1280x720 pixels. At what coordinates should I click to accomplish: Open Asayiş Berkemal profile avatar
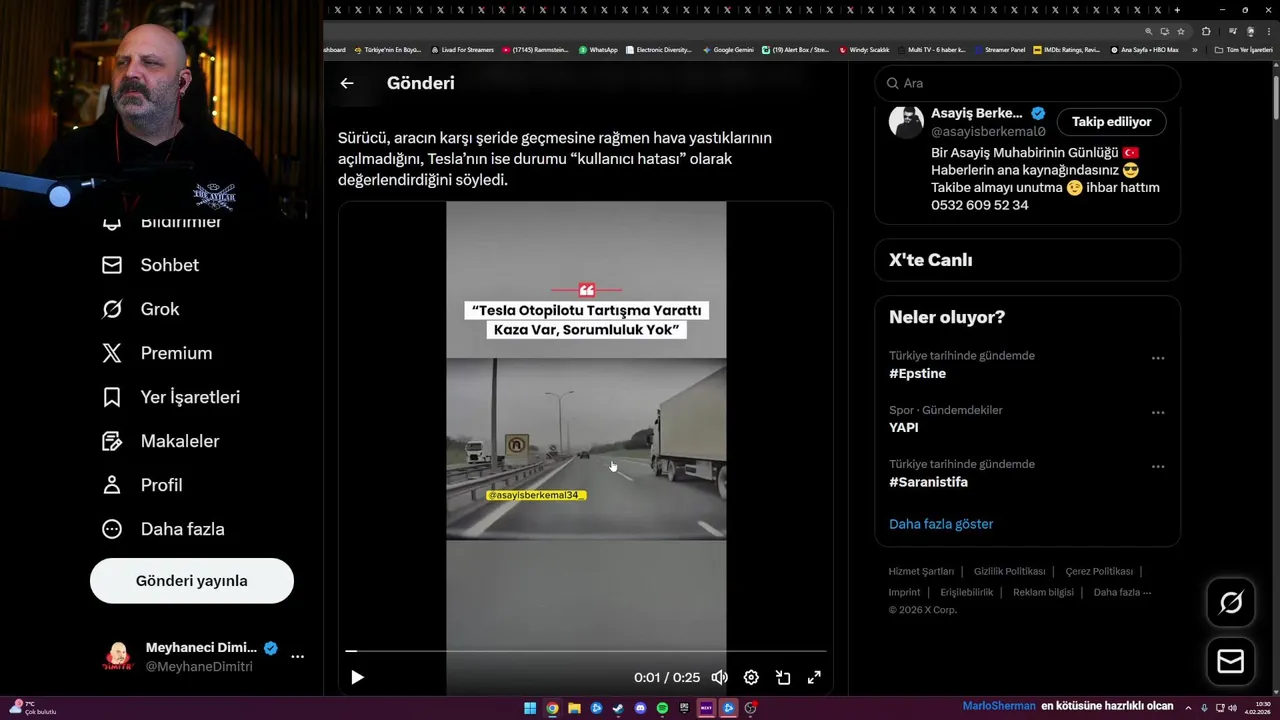coord(906,122)
